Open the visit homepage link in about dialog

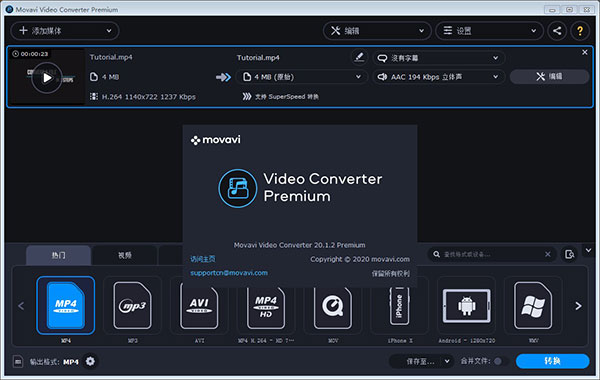pyautogui.click(x=203, y=259)
